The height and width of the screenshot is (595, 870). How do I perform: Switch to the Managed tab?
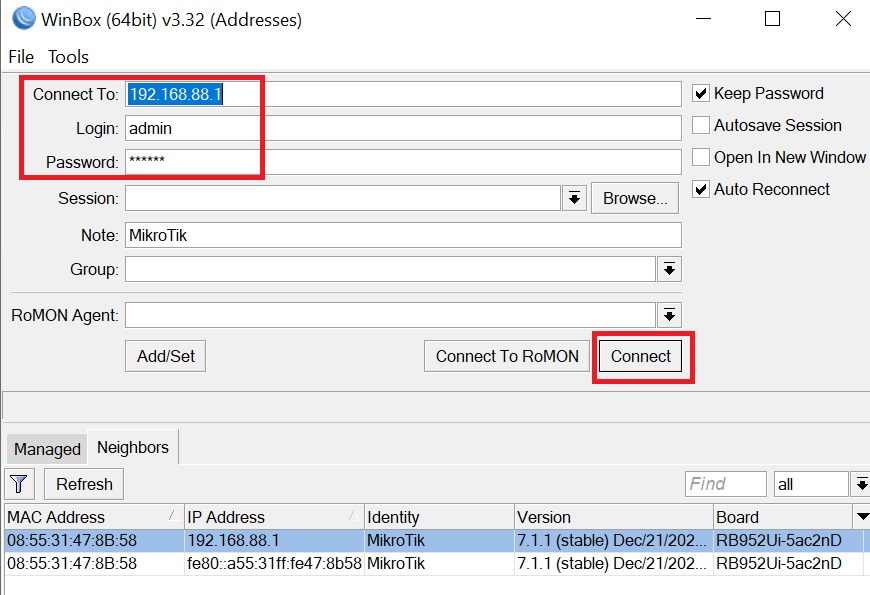click(x=47, y=448)
